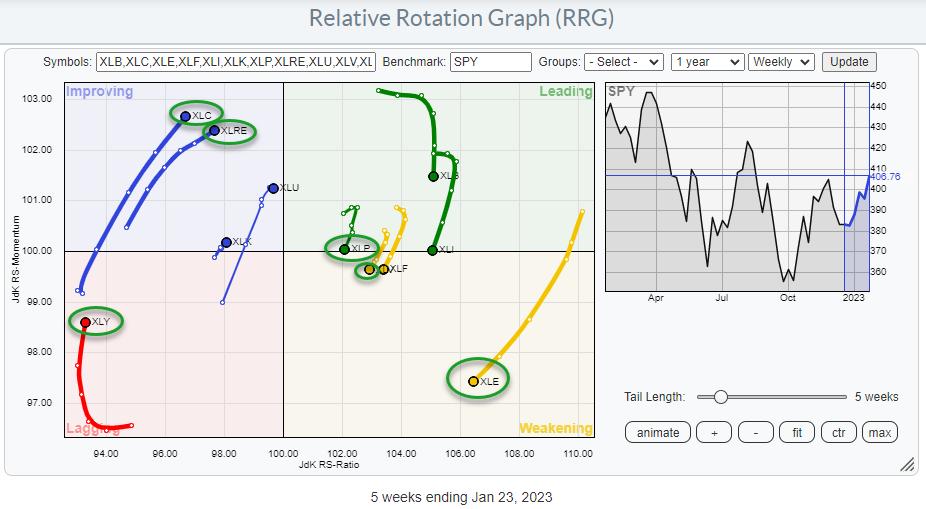Expand the 1 year period dropdown
The height and width of the screenshot is (509, 926).
pyautogui.click(x=707, y=62)
